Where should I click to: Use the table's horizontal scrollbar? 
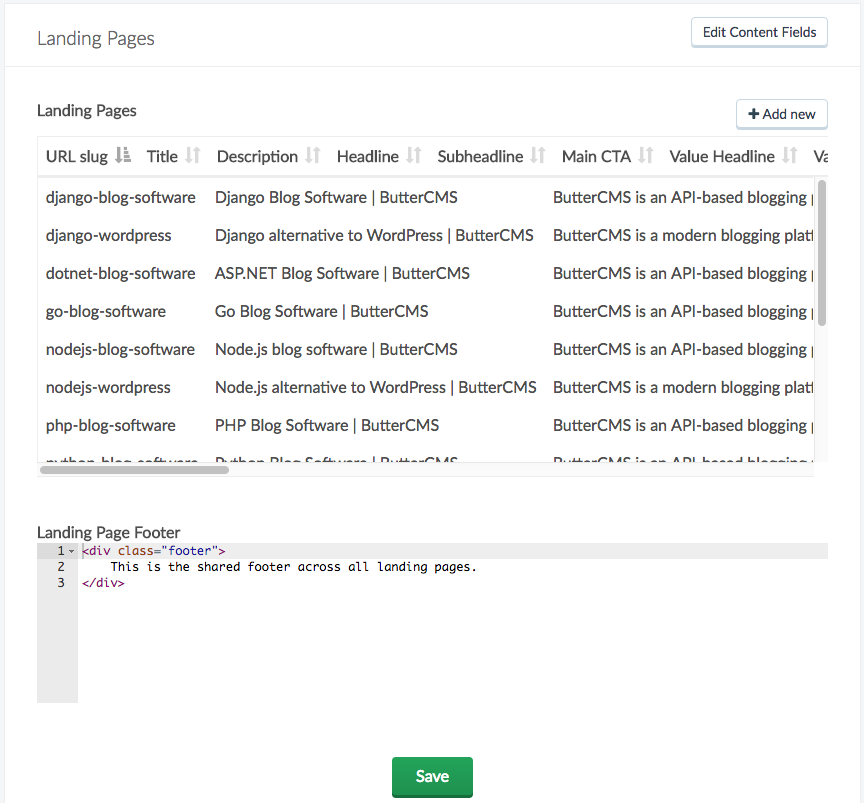coord(134,470)
